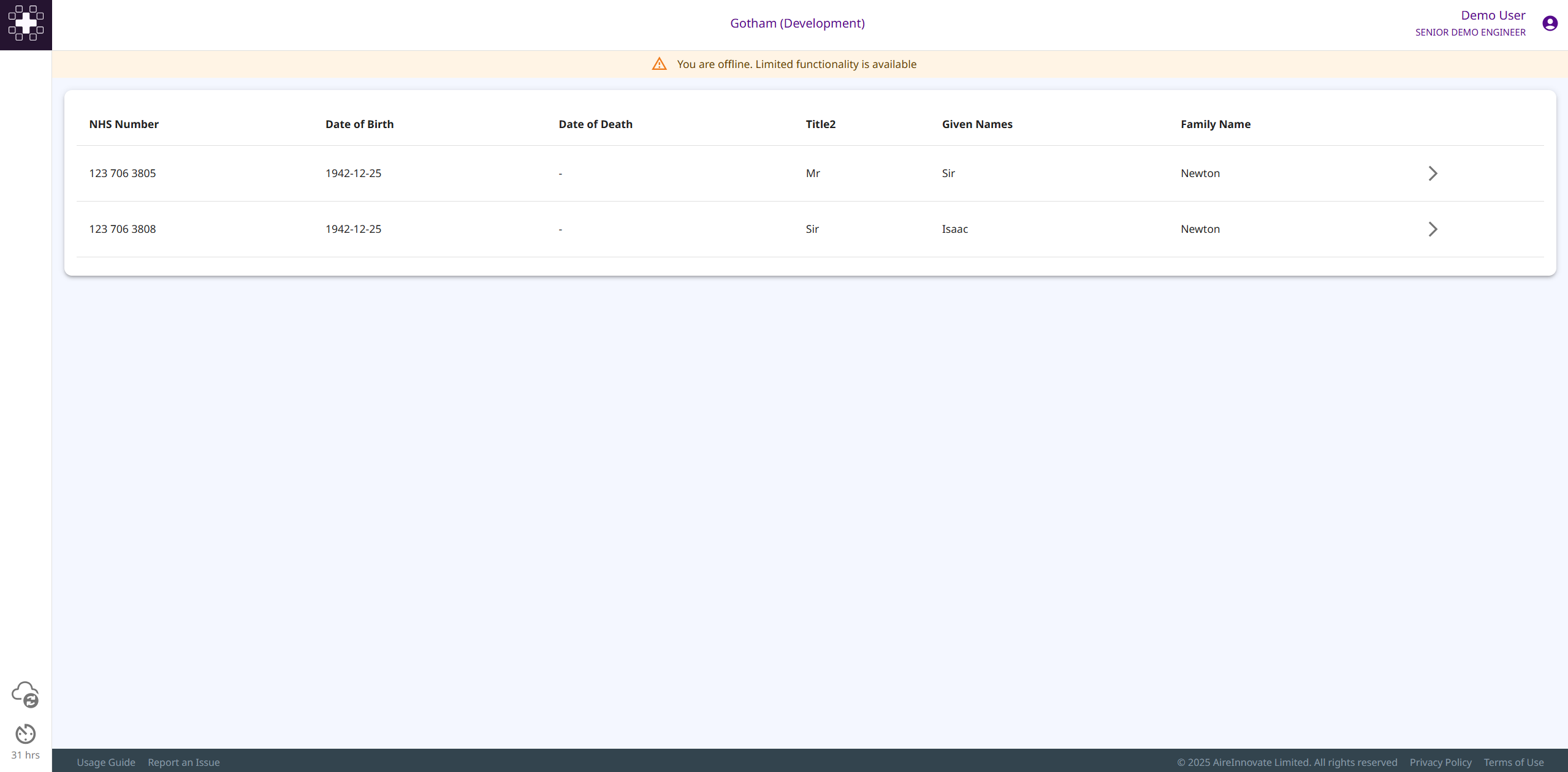Select NHS number 123 706 3808

(123, 229)
